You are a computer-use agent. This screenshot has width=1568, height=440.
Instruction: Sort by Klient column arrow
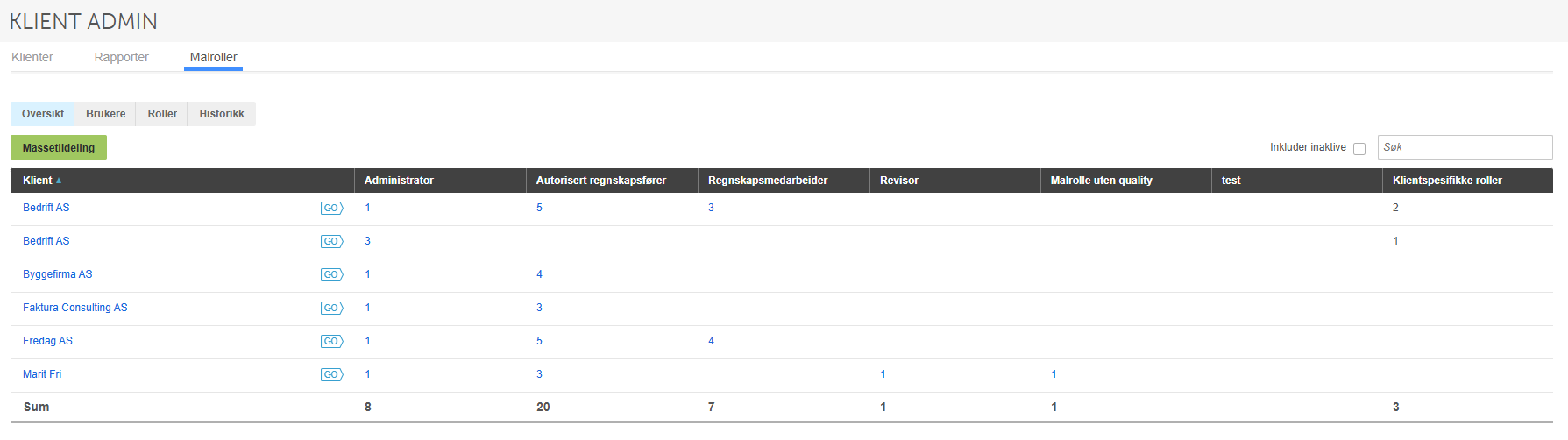pos(59,181)
